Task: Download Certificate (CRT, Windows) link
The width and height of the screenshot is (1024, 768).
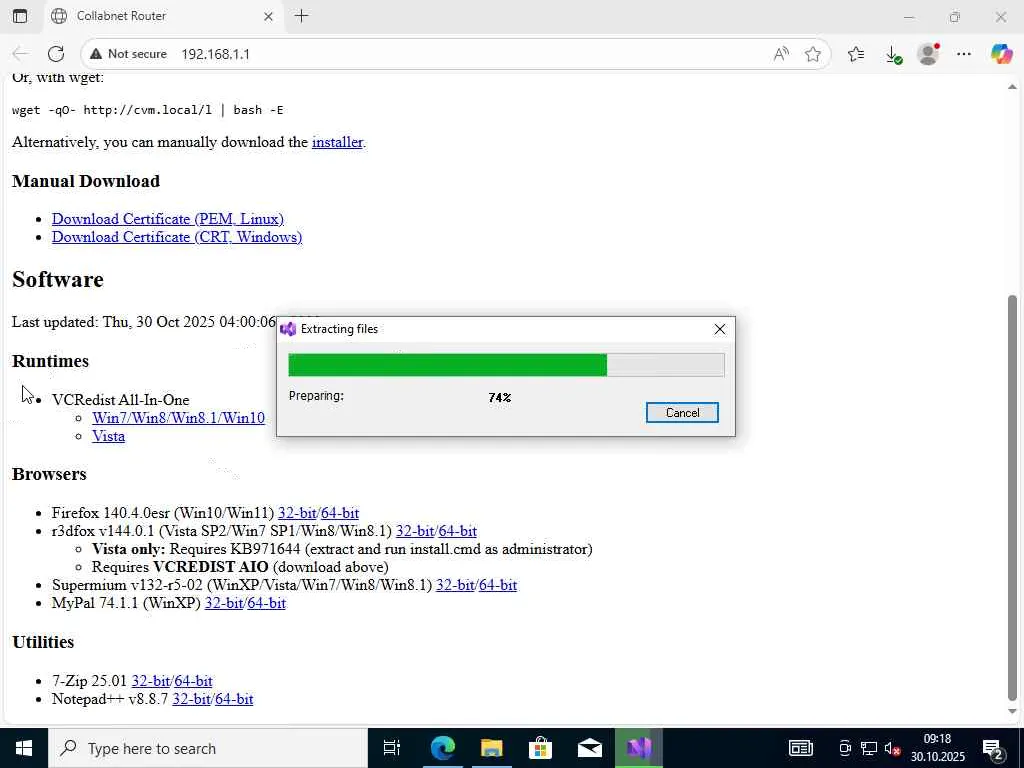Action: coord(177,236)
